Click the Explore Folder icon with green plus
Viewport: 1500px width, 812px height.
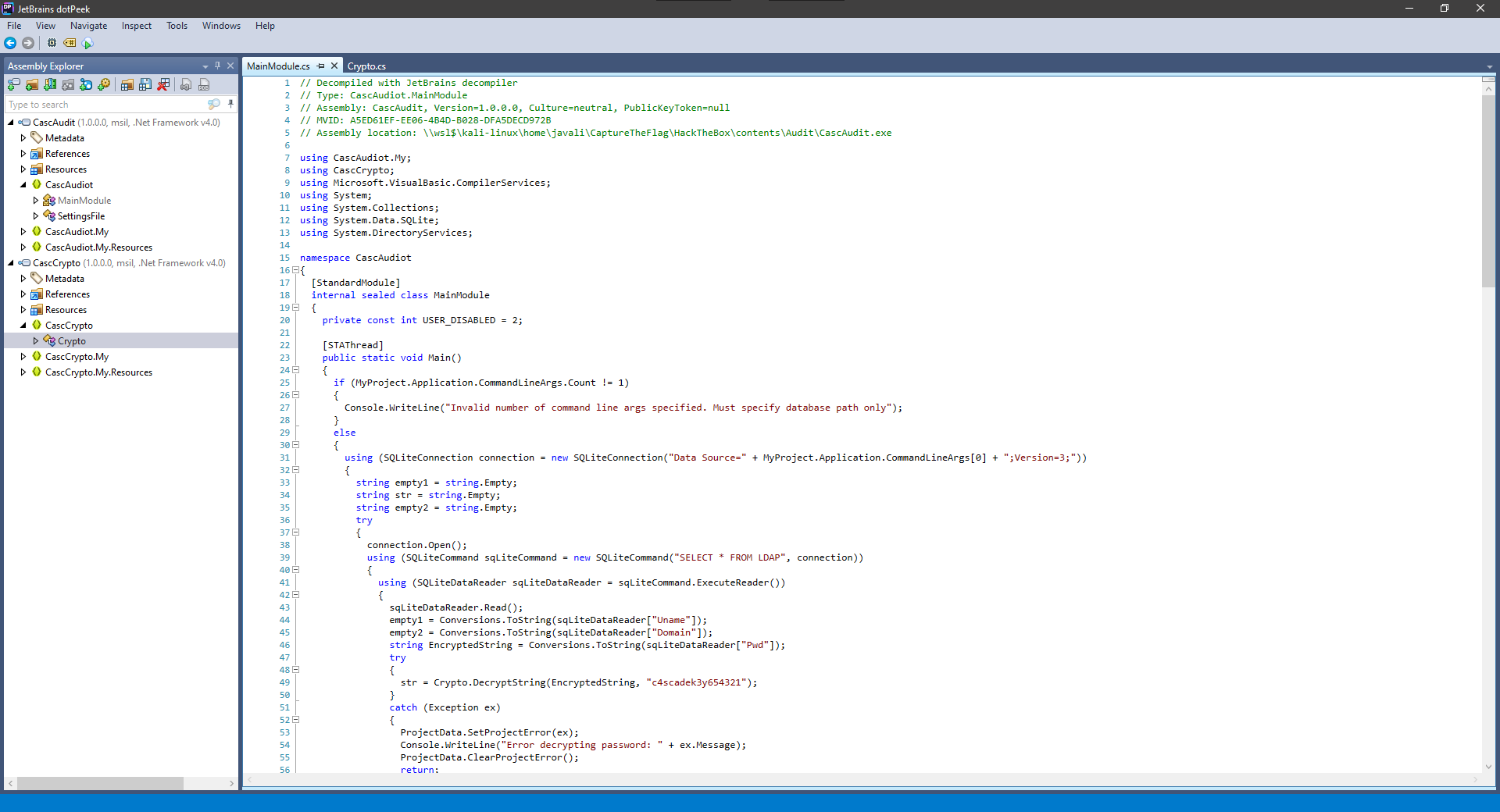pyautogui.click(x=32, y=84)
